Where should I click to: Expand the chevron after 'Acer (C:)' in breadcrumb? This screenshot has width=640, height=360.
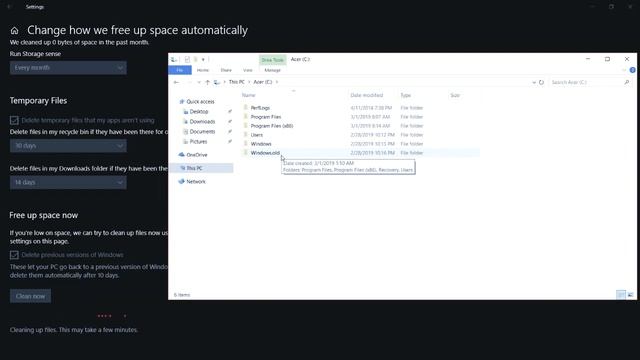tap(277, 82)
